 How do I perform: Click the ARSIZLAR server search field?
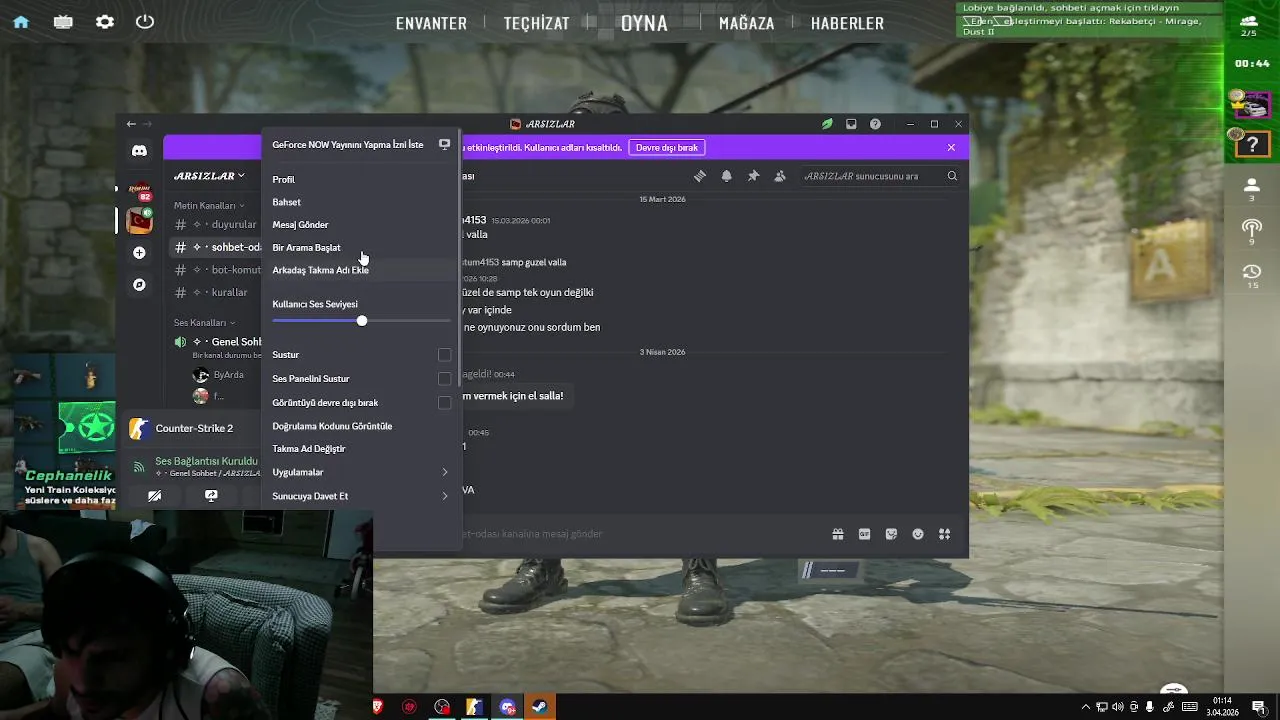point(880,176)
